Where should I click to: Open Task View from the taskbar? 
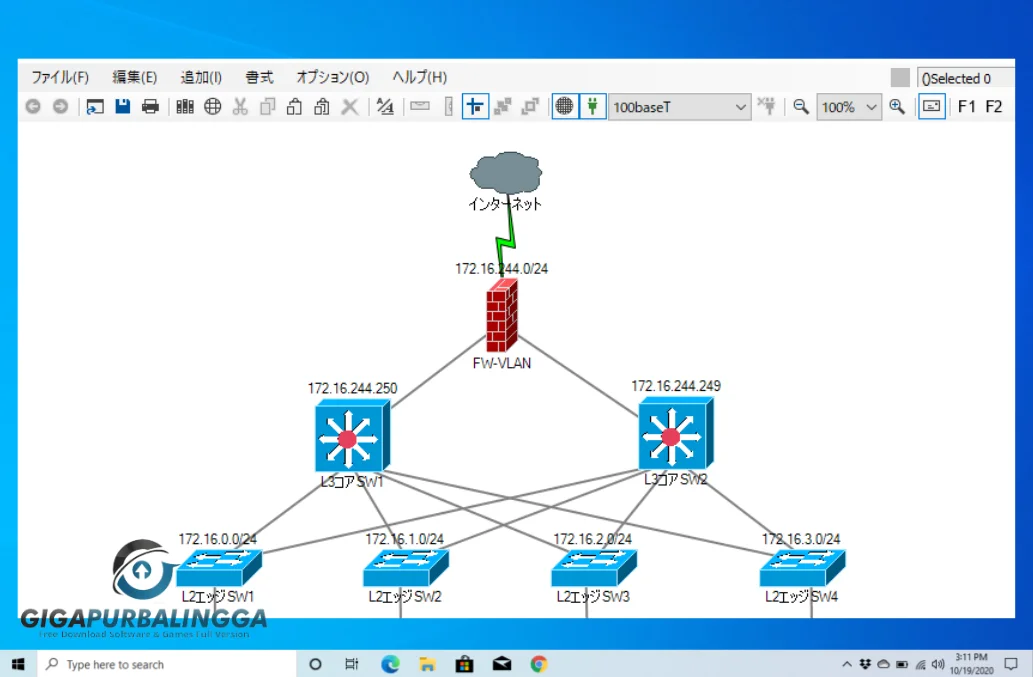[352, 664]
